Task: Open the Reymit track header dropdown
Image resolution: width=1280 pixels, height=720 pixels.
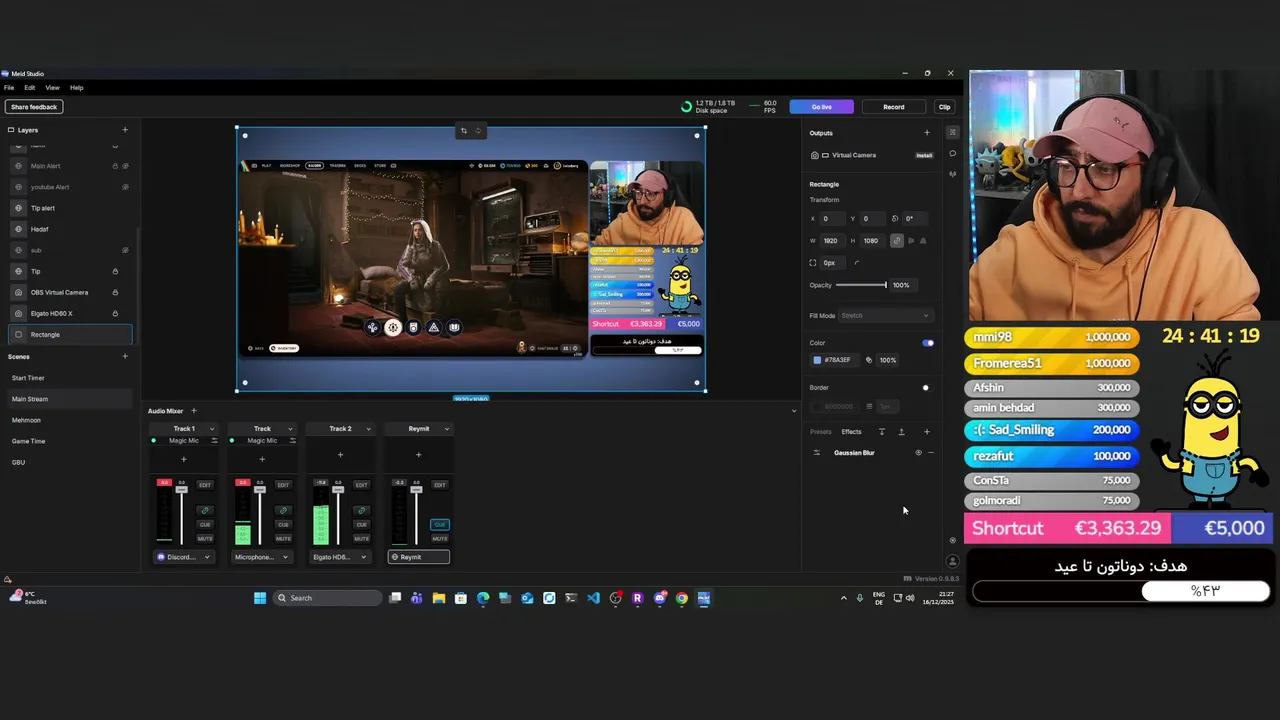Action: [x=446, y=429]
